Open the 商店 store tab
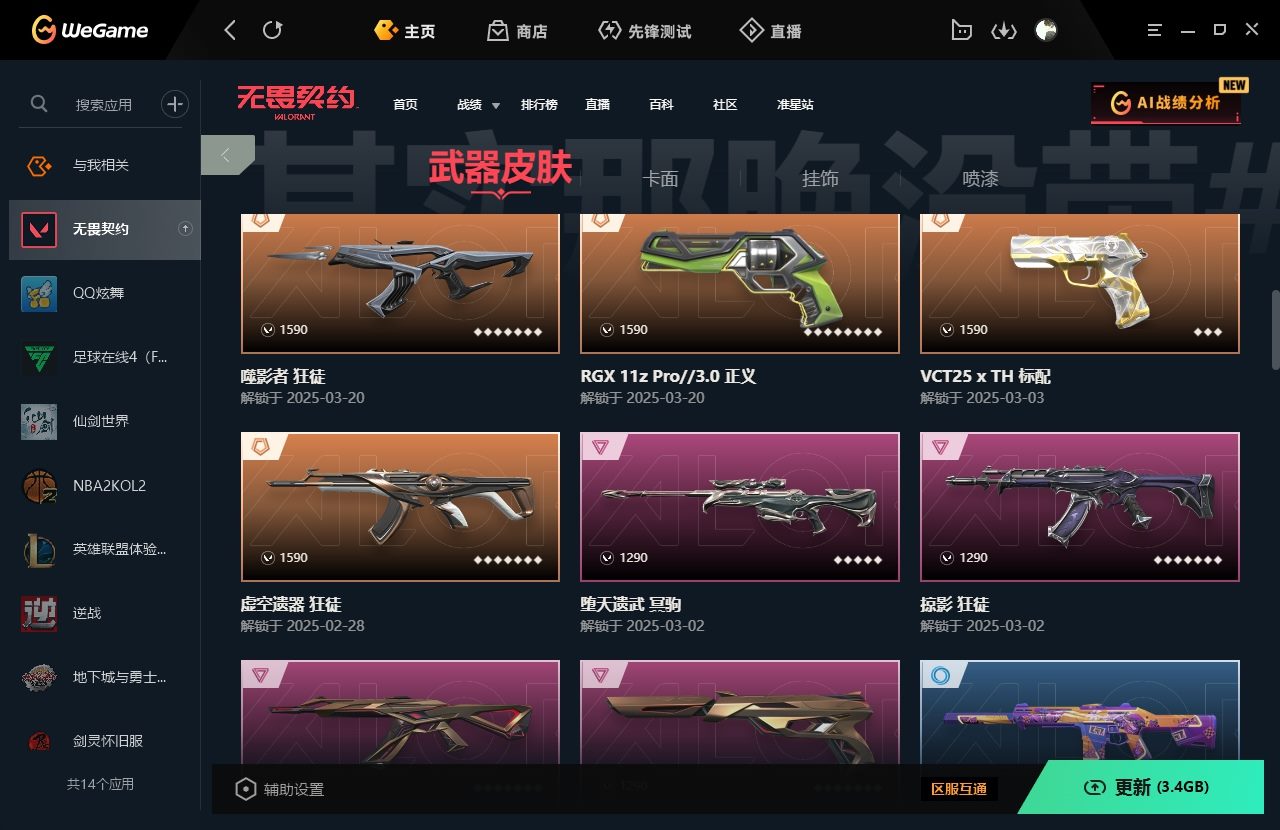The image size is (1280, 830). click(517, 31)
